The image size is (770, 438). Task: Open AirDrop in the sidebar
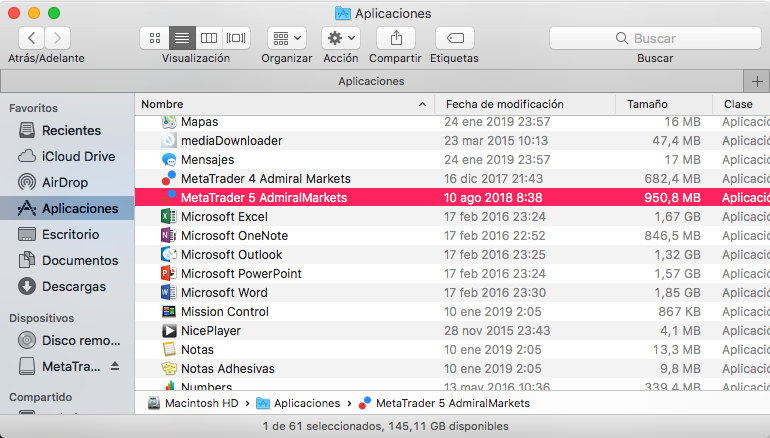[67, 182]
